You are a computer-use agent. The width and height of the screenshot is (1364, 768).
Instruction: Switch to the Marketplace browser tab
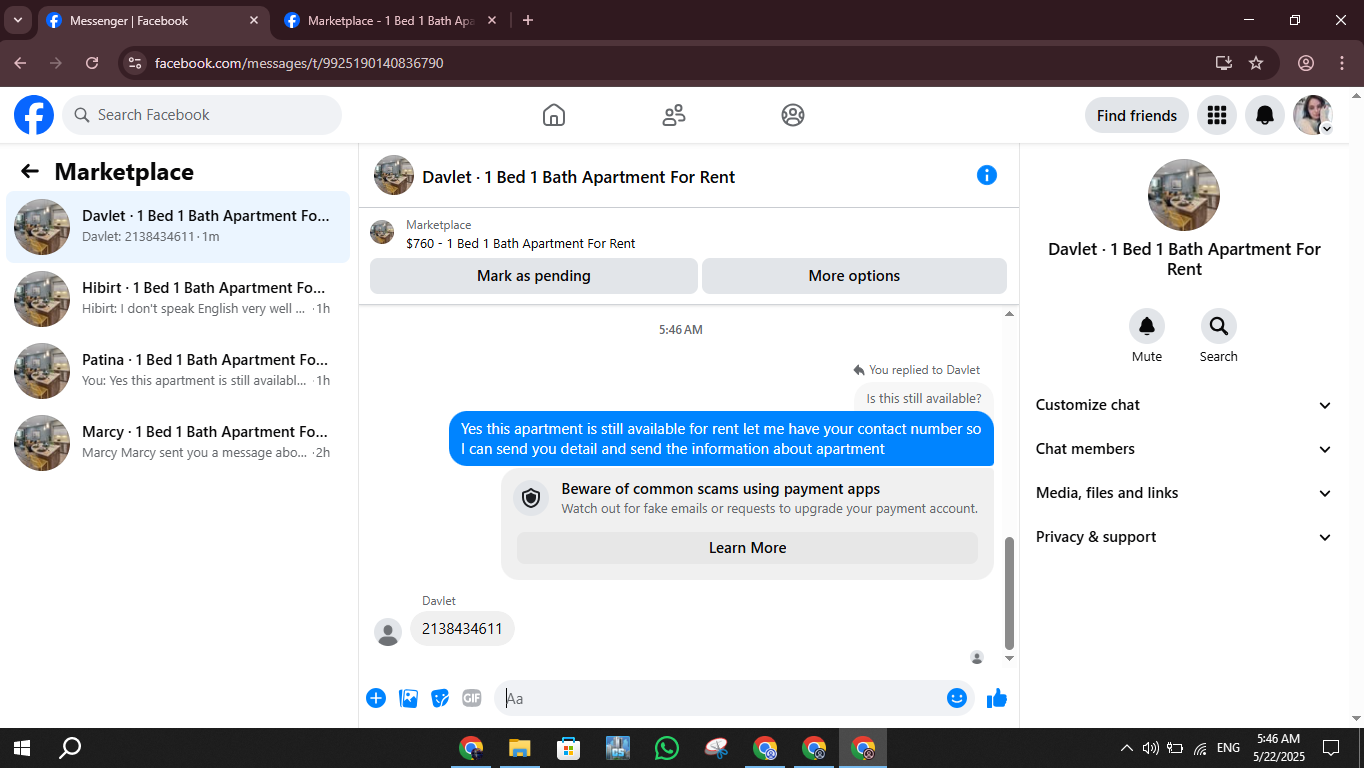pos(393,20)
